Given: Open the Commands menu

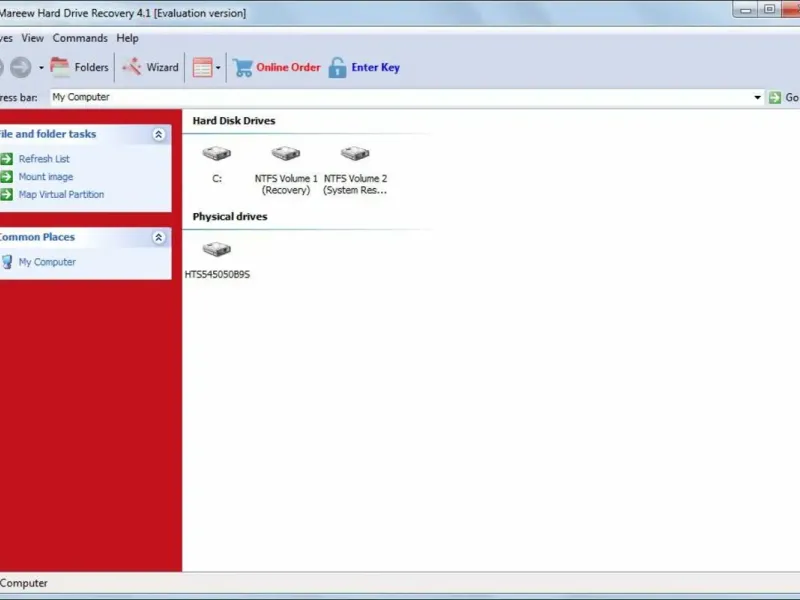Looking at the screenshot, I should tap(80, 38).
